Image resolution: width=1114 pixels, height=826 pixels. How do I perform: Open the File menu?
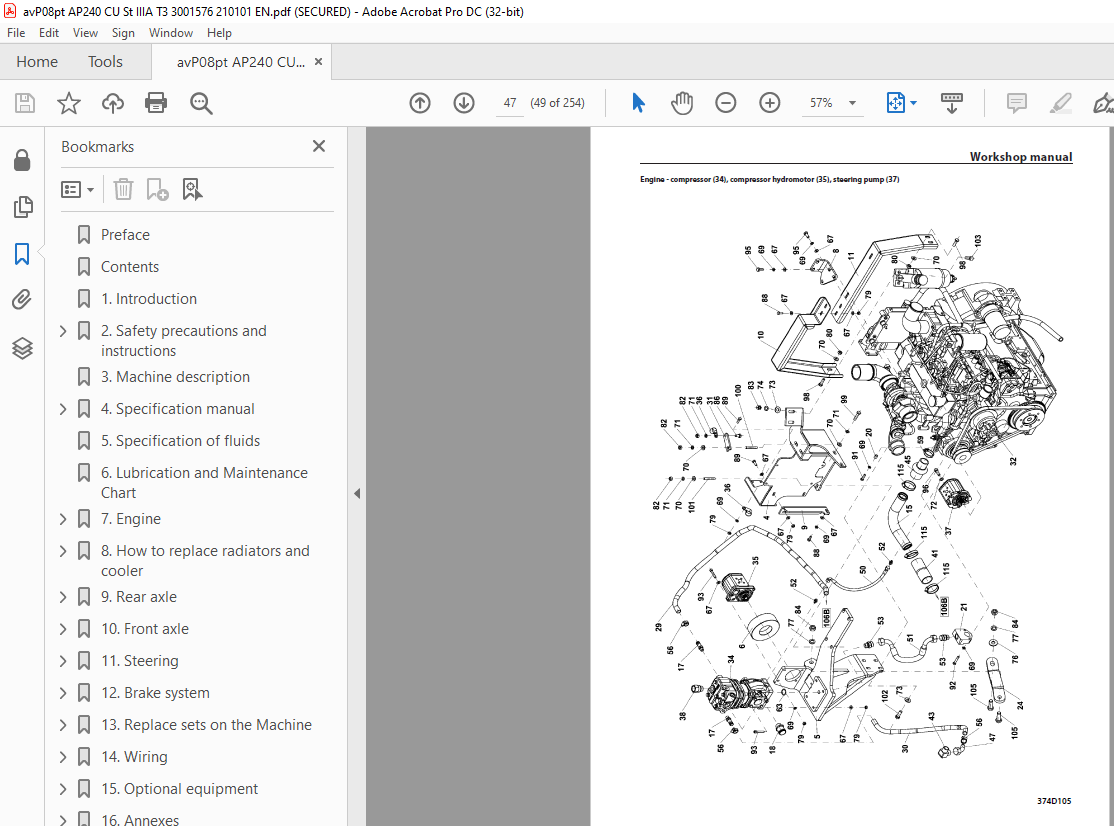pos(16,33)
